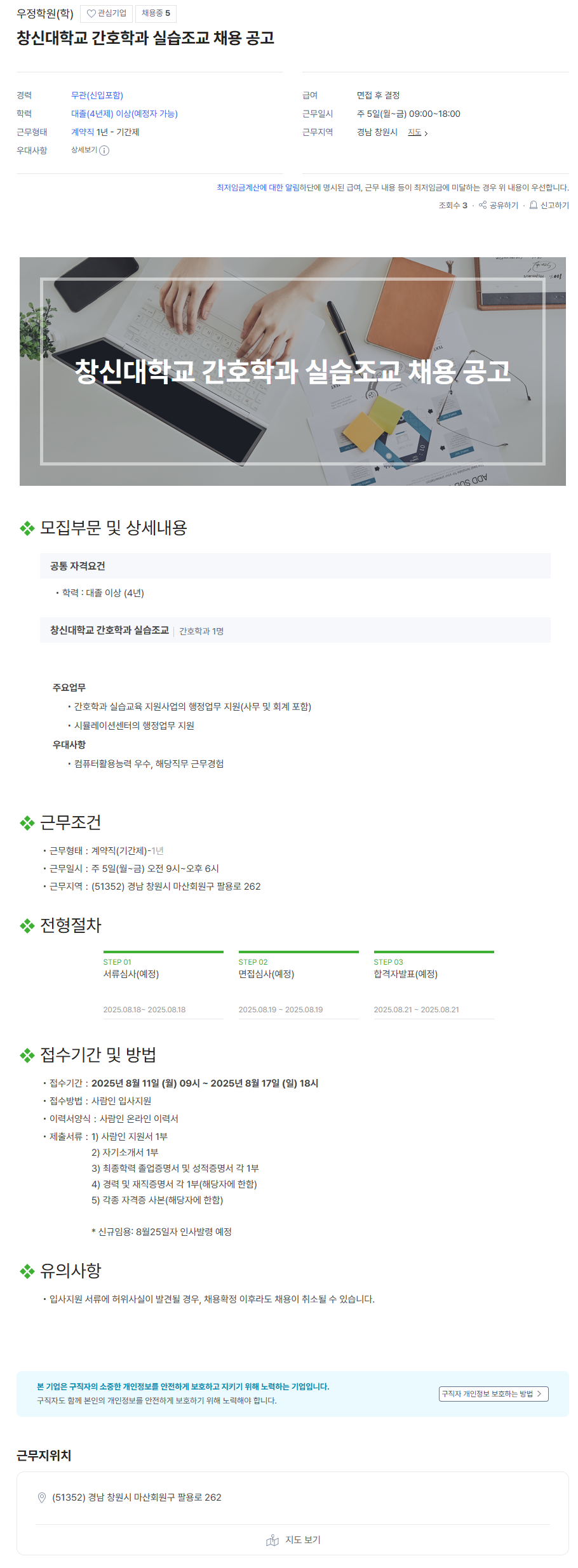Click the 지도 보기 map button
The image size is (578, 1568).
coord(293,1540)
